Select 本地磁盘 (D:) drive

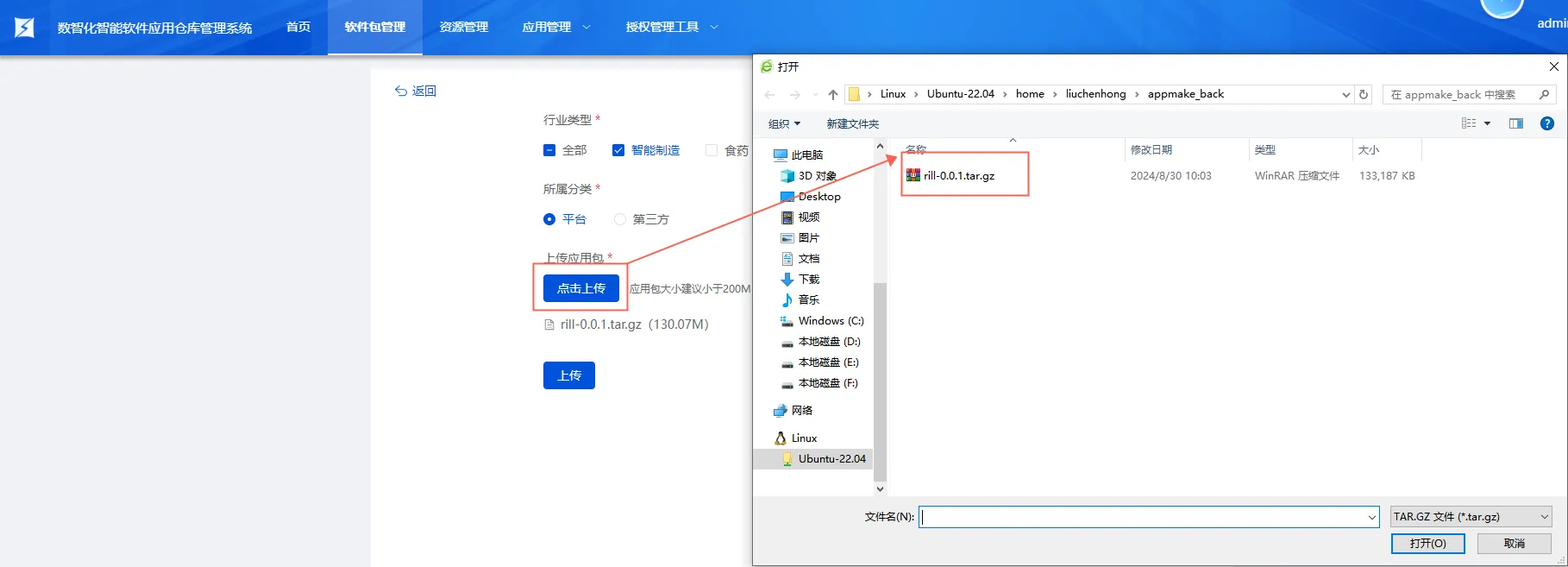[x=820, y=341]
